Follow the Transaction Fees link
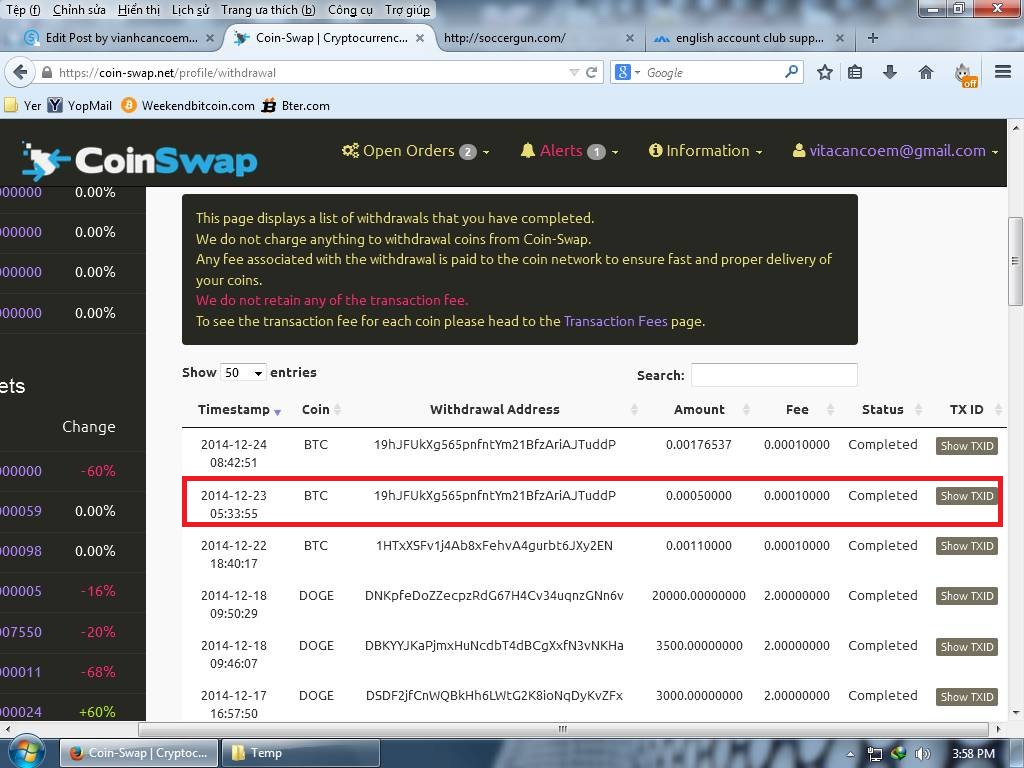This screenshot has width=1024, height=768. 615,321
